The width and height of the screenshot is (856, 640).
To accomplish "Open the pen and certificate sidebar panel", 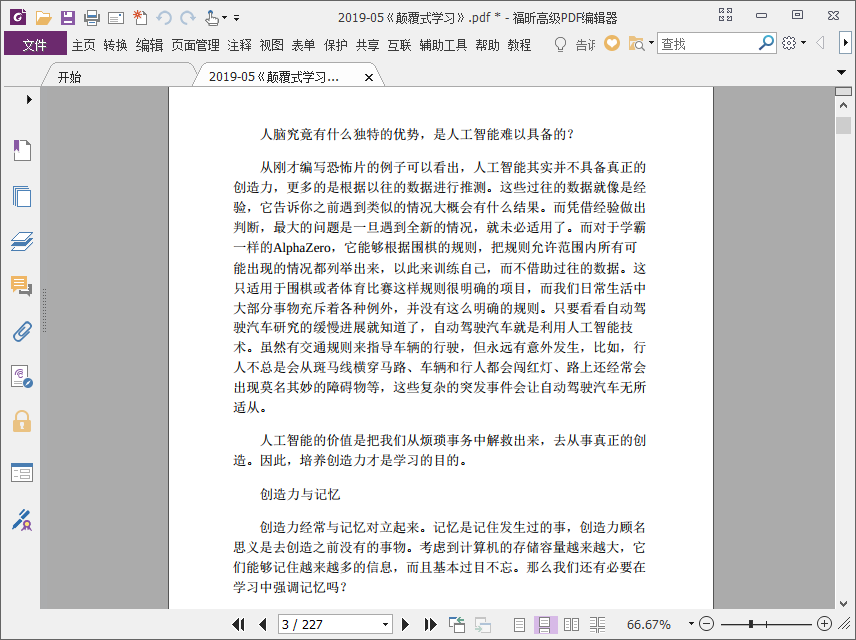I will (22, 520).
